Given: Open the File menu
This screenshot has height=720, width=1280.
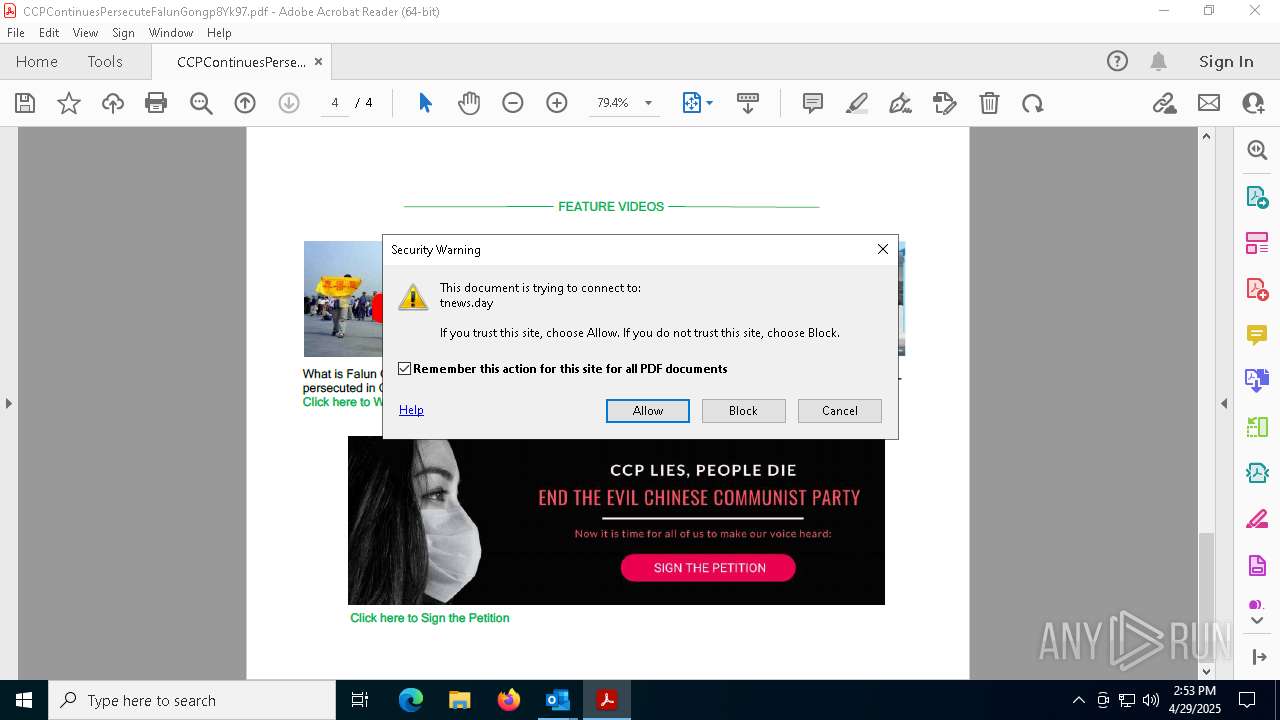Looking at the screenshot, I should click(16, 33).
